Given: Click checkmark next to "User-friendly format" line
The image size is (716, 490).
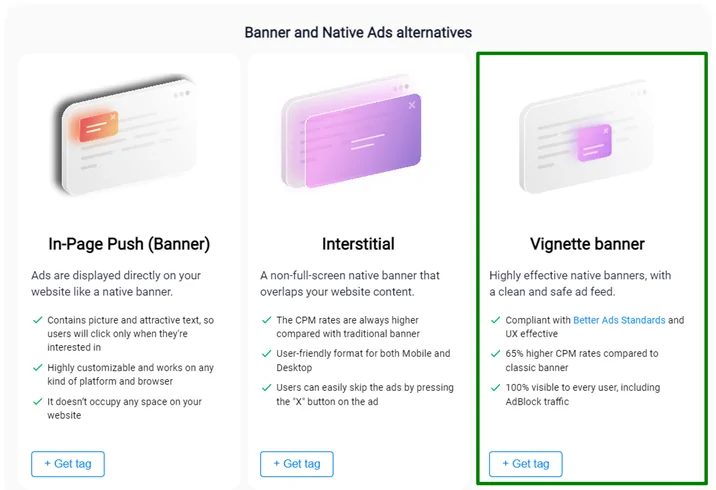Looking at the screenshot, I should point(266,354).
